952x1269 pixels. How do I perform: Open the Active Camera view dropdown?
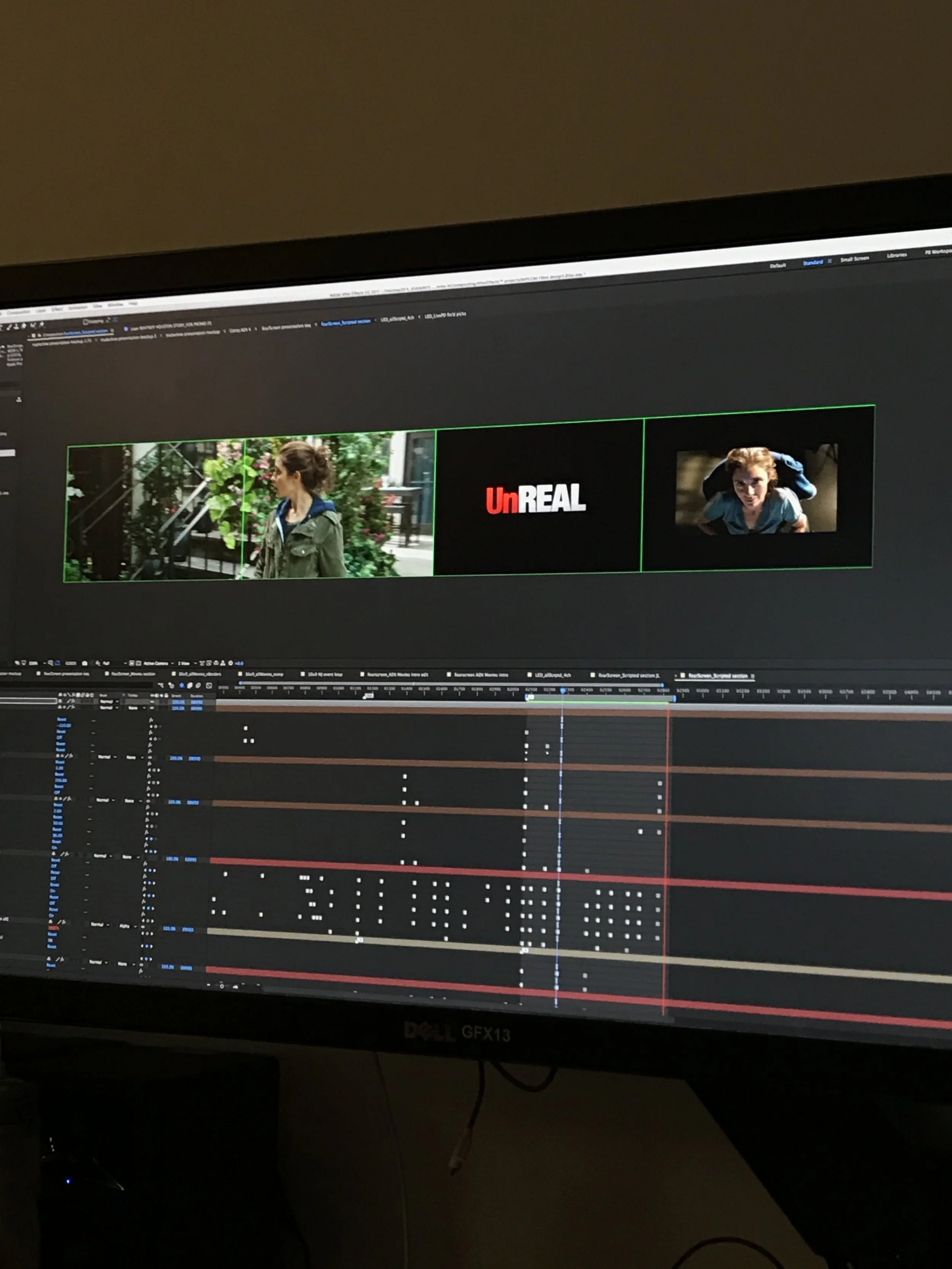coord(159,664)
